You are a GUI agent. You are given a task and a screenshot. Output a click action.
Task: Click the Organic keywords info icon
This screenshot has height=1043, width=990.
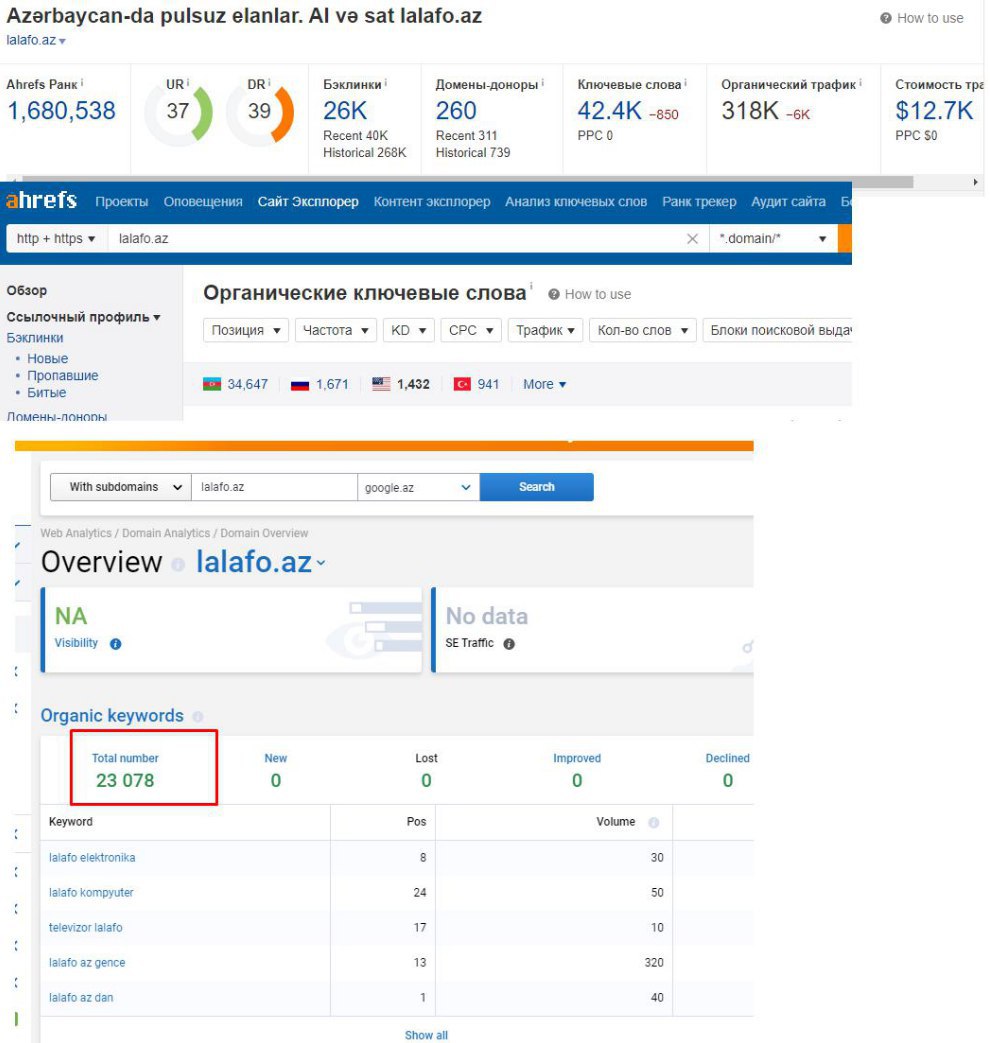198,716
